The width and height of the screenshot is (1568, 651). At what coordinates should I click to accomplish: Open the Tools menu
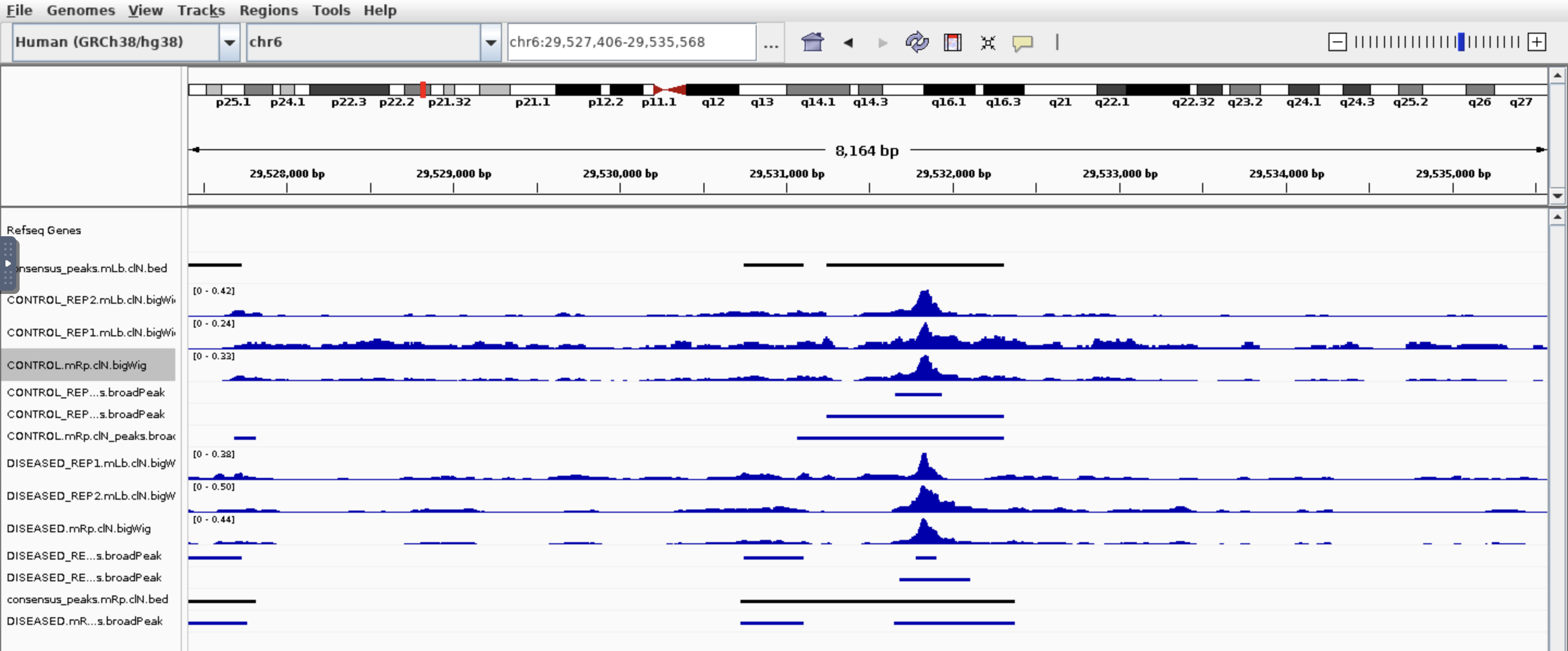(331, 10)
